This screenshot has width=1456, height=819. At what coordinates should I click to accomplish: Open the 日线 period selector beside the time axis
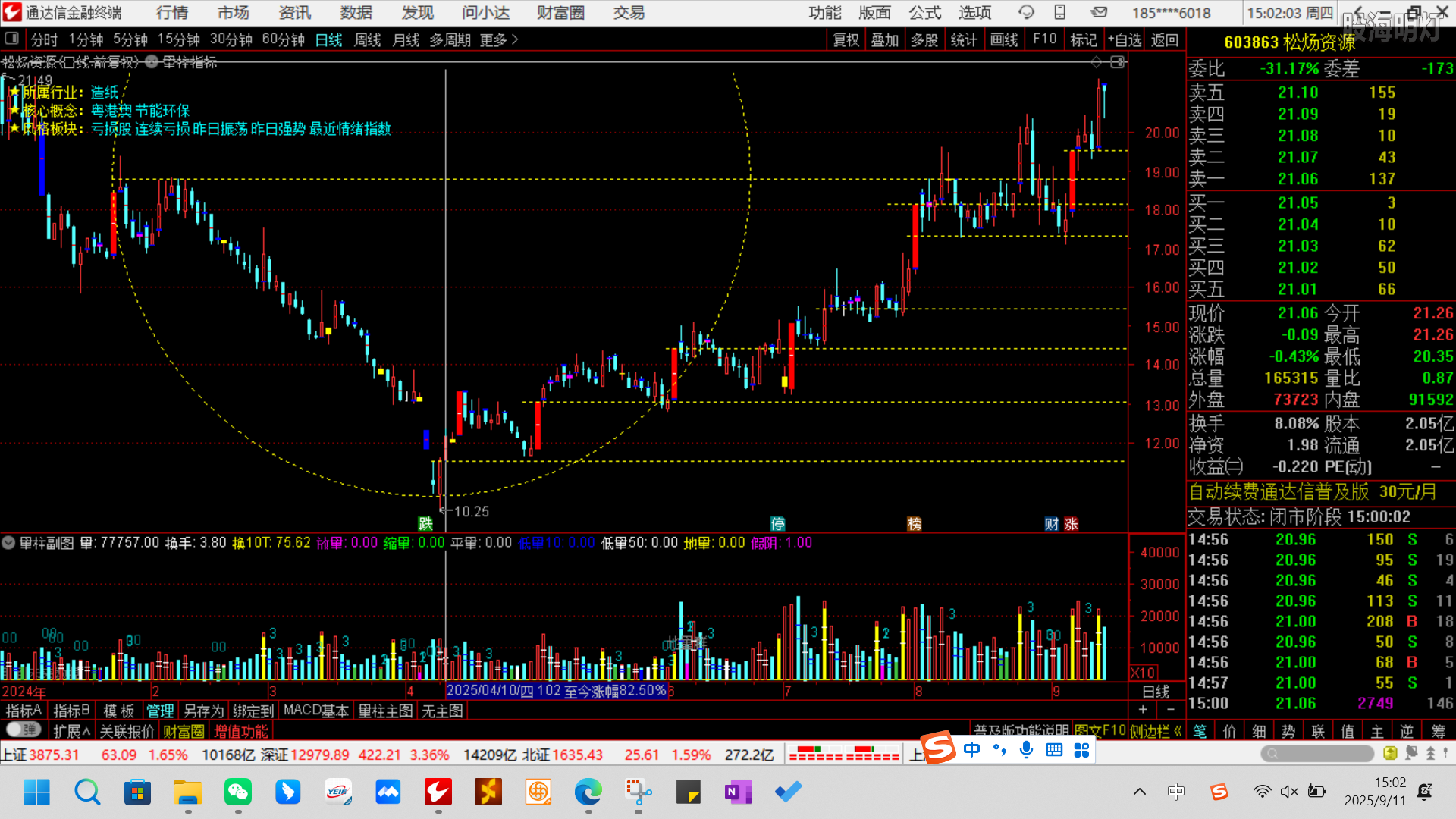point(1156,691)
